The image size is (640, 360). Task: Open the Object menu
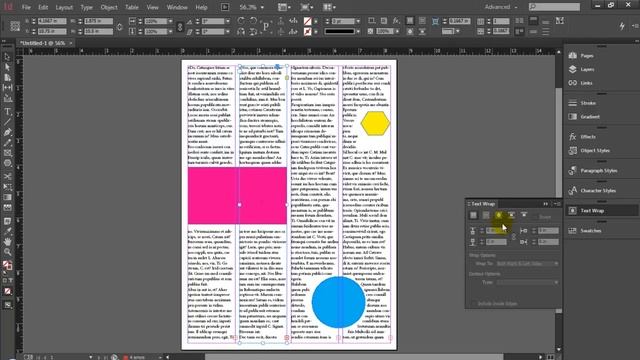(109, 7)
